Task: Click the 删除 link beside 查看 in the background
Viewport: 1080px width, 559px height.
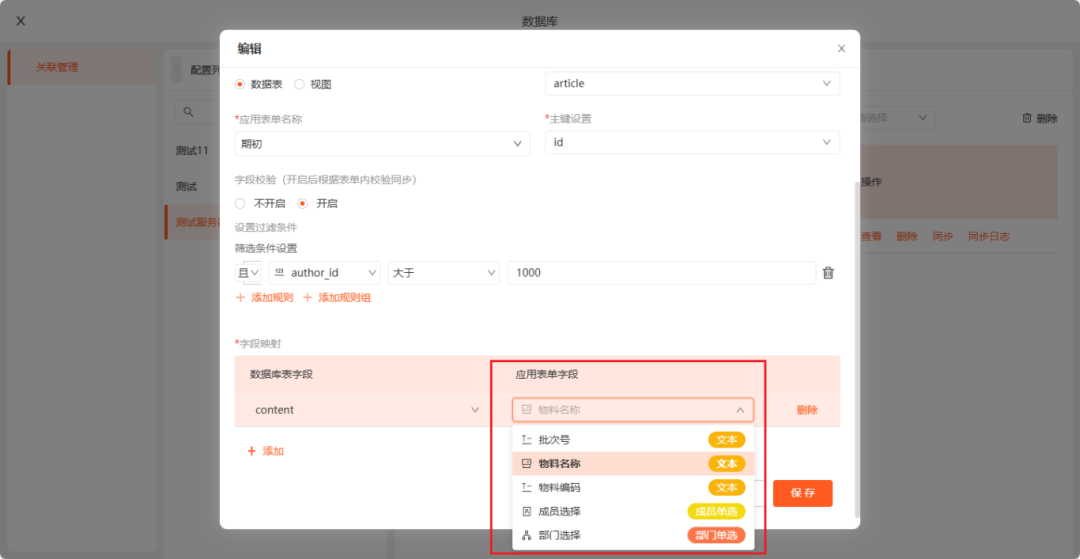Action: click(x=906, y=236)
